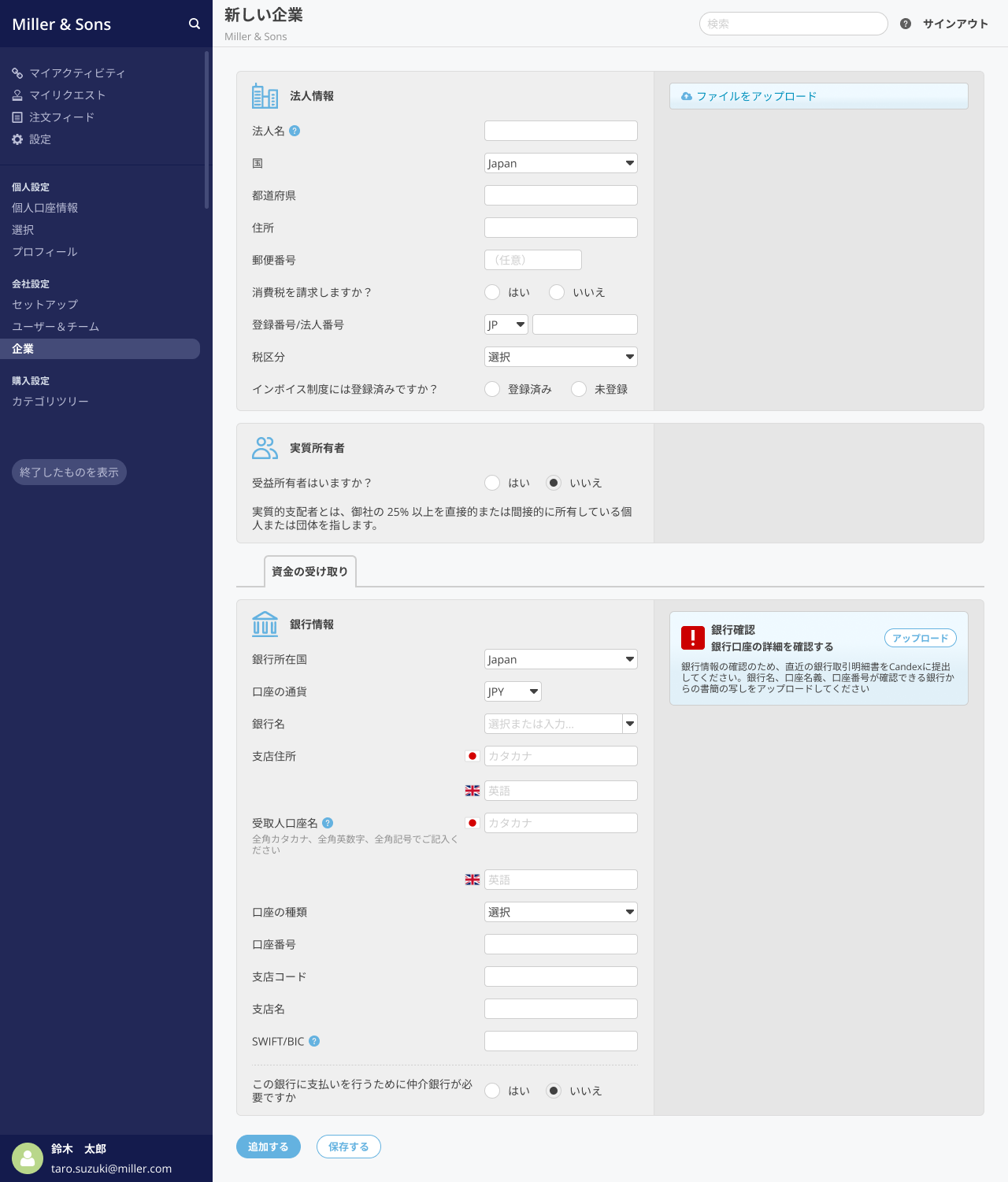Click the search magnifier icon in the sidebar
The width and height of the screenshot is (1008, 1182).
[x=194, y=24]
